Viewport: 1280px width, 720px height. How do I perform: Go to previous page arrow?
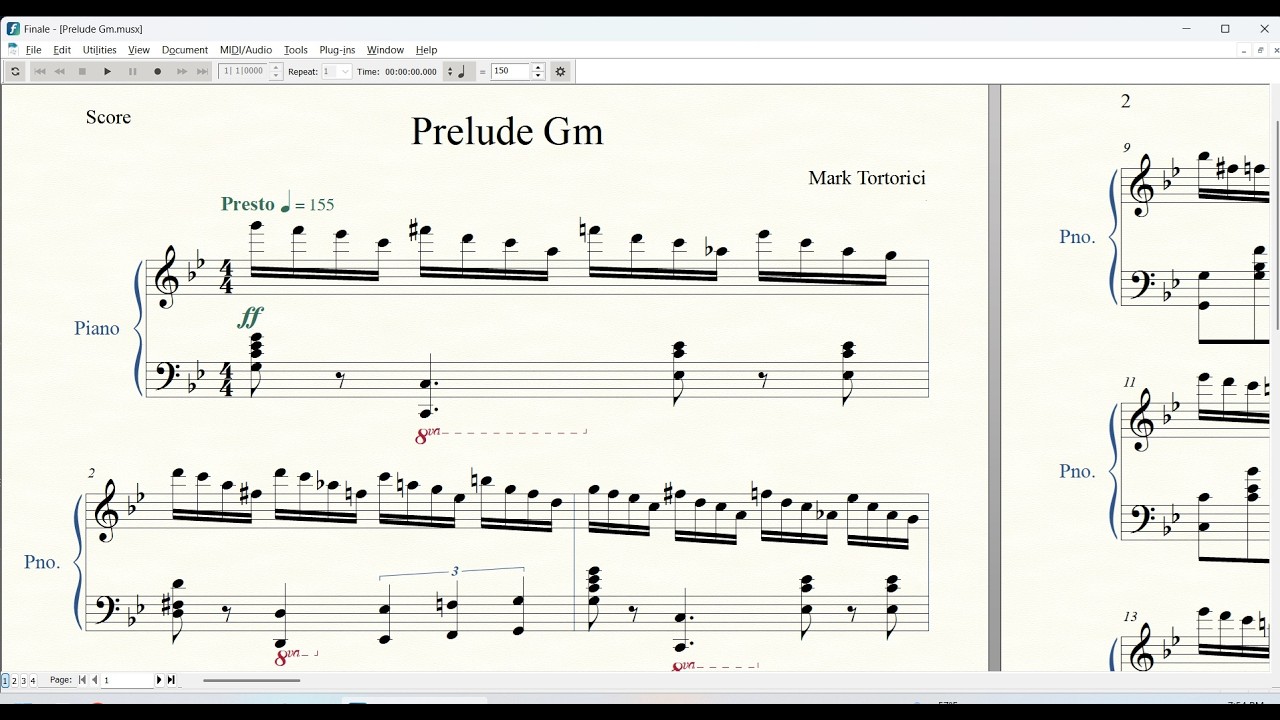coord(95,680)
